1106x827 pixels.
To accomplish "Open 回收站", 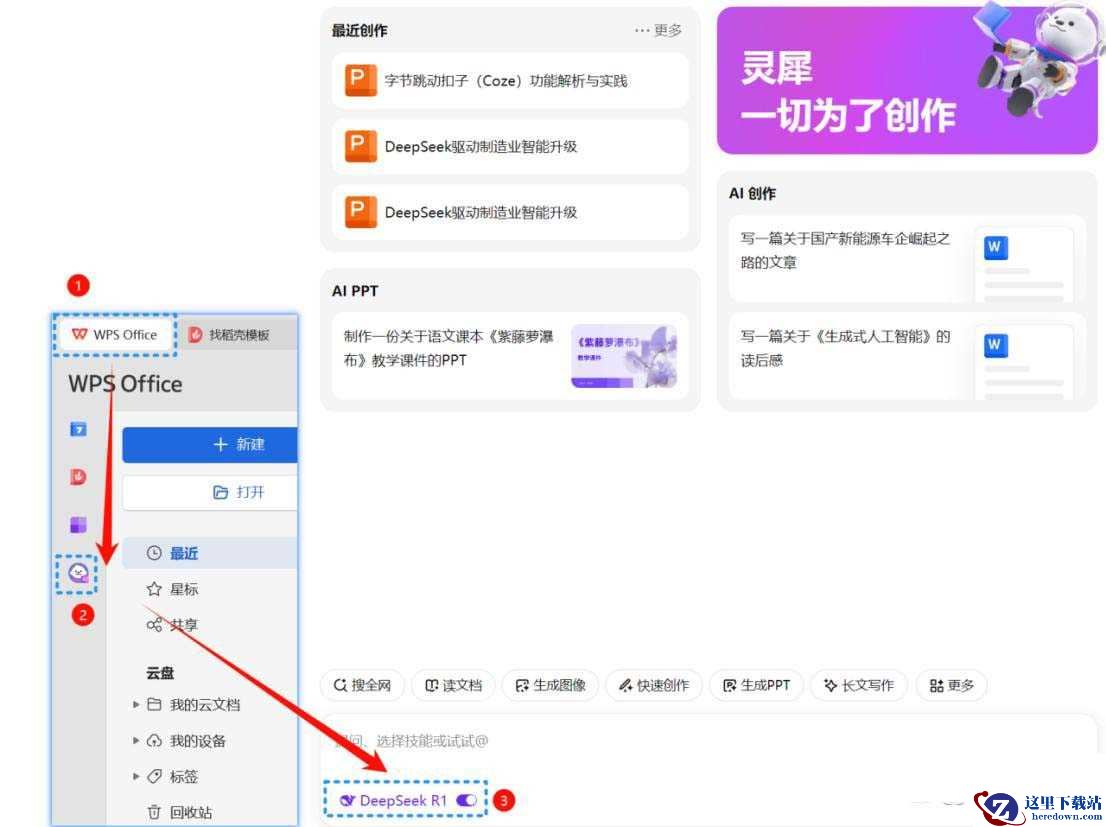I will pyautogui.click(x=190, y=813).
